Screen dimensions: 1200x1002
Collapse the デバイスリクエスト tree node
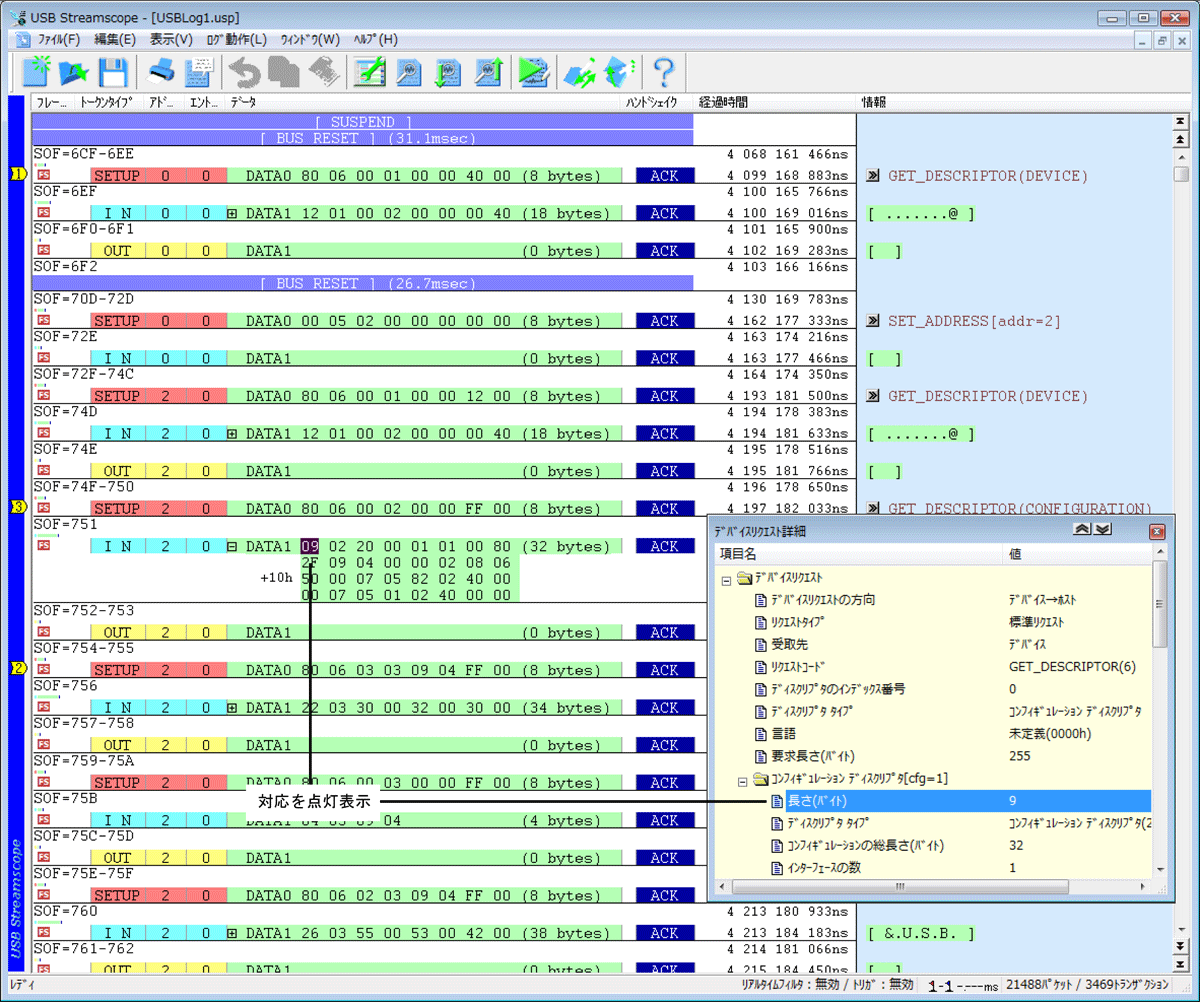click(x=725, y=579)
